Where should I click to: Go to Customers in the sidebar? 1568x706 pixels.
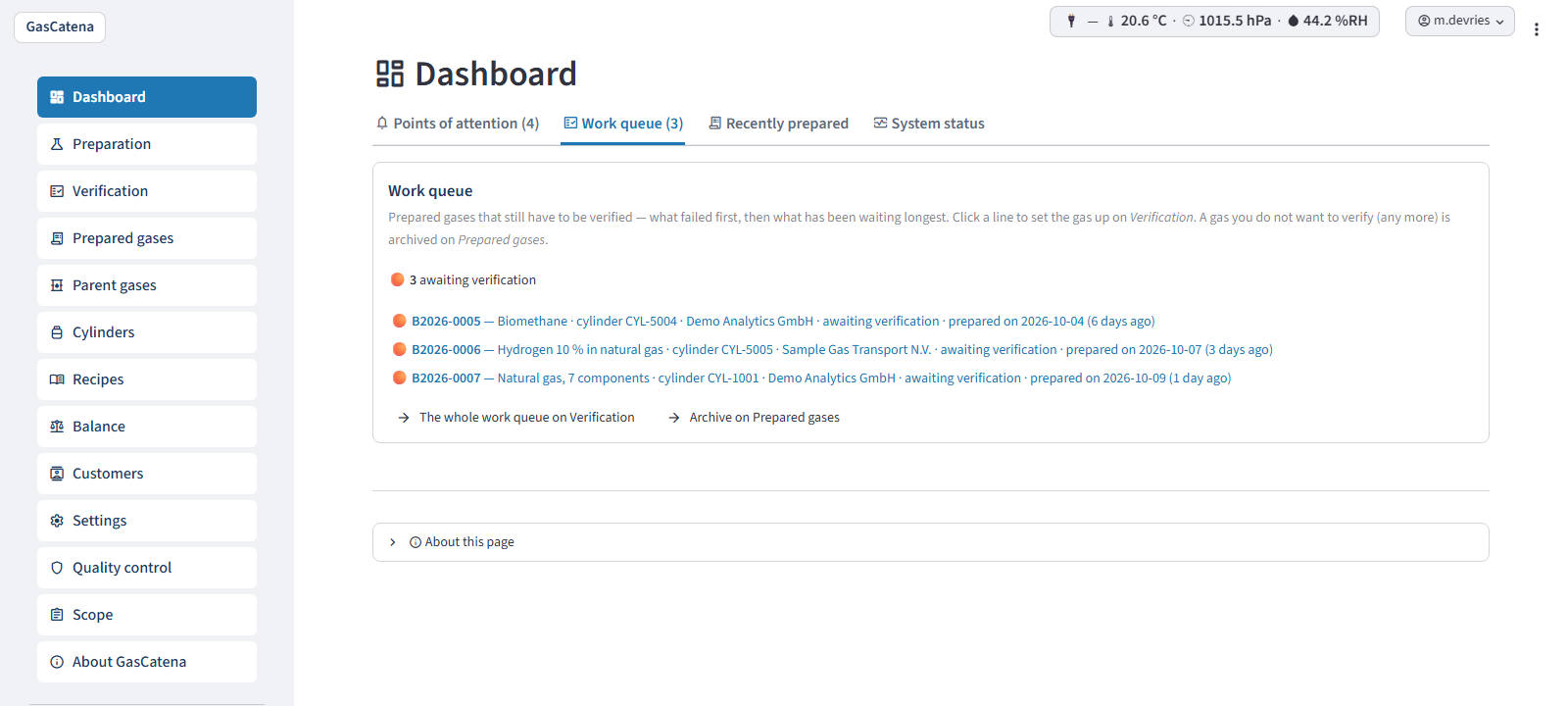[147, 474]
